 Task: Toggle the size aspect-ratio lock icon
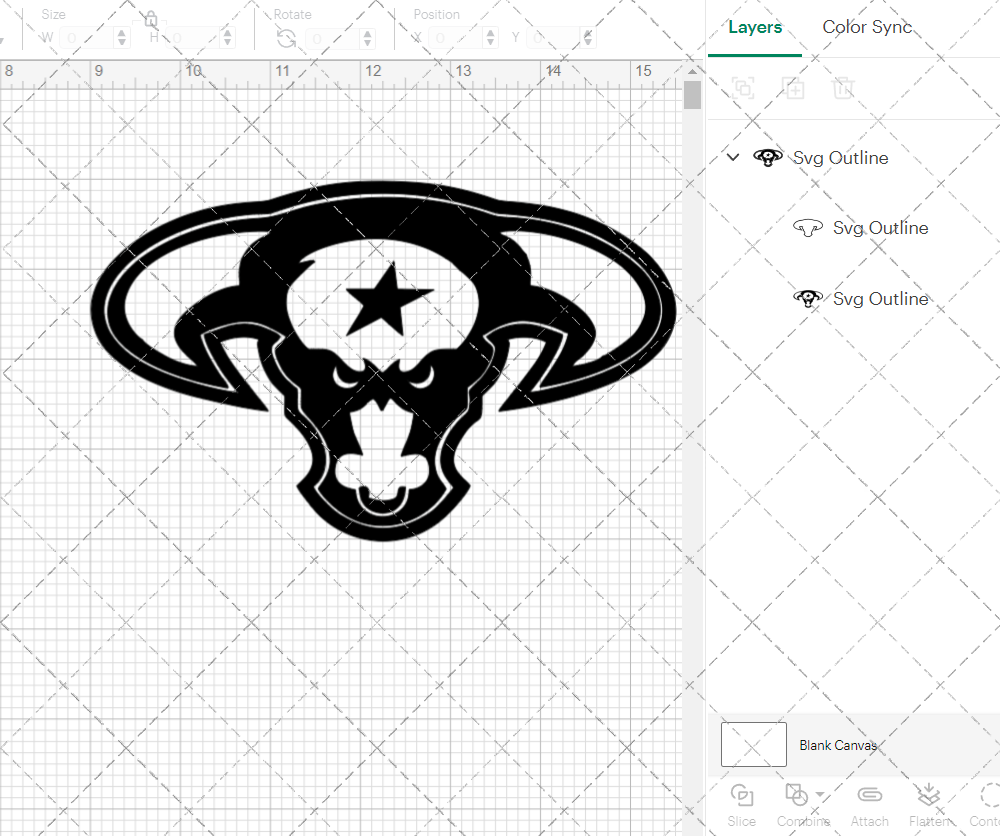point(151,19)
